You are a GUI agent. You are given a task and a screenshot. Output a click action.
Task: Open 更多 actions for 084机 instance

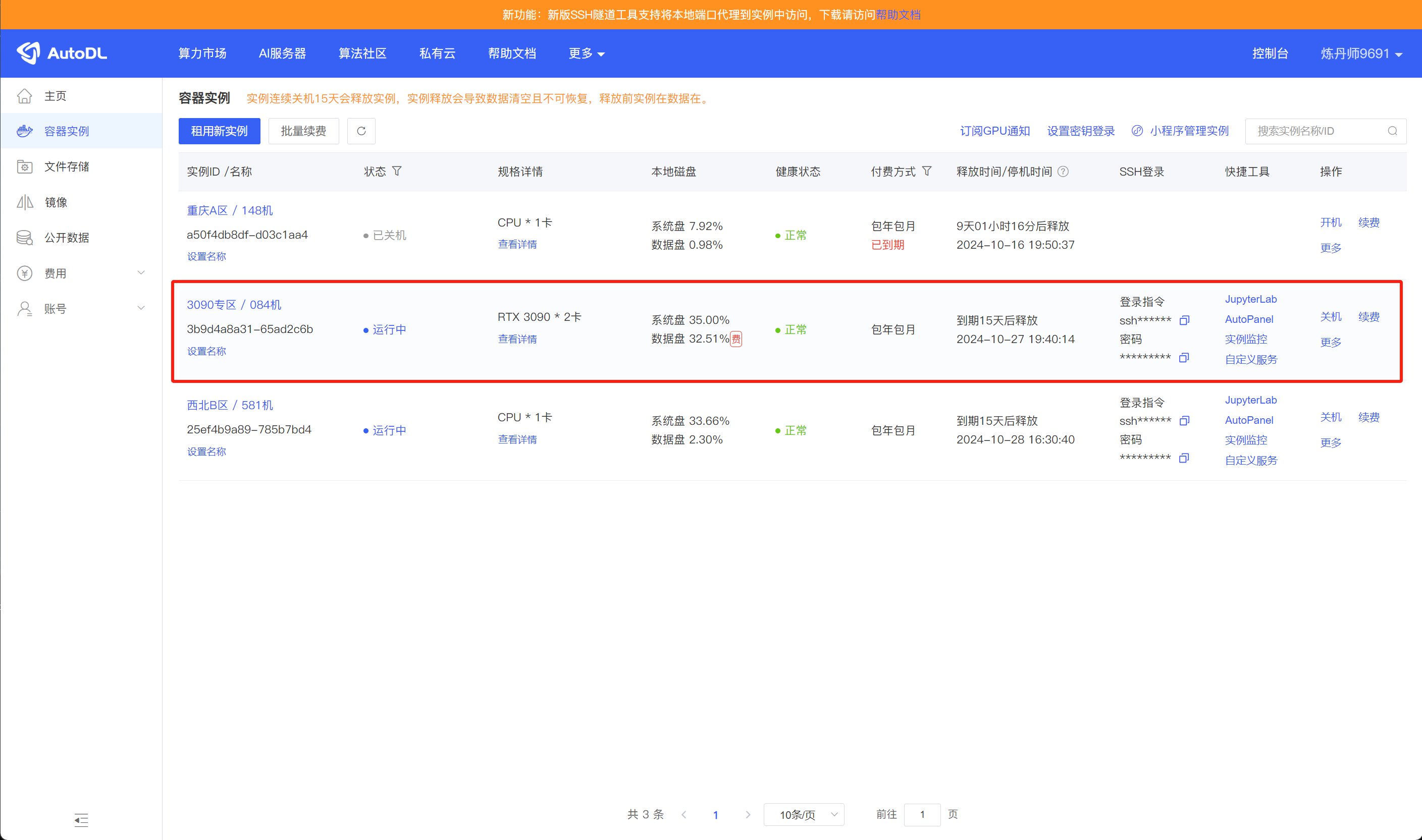pyautogui.click(x=1330, y=343)
